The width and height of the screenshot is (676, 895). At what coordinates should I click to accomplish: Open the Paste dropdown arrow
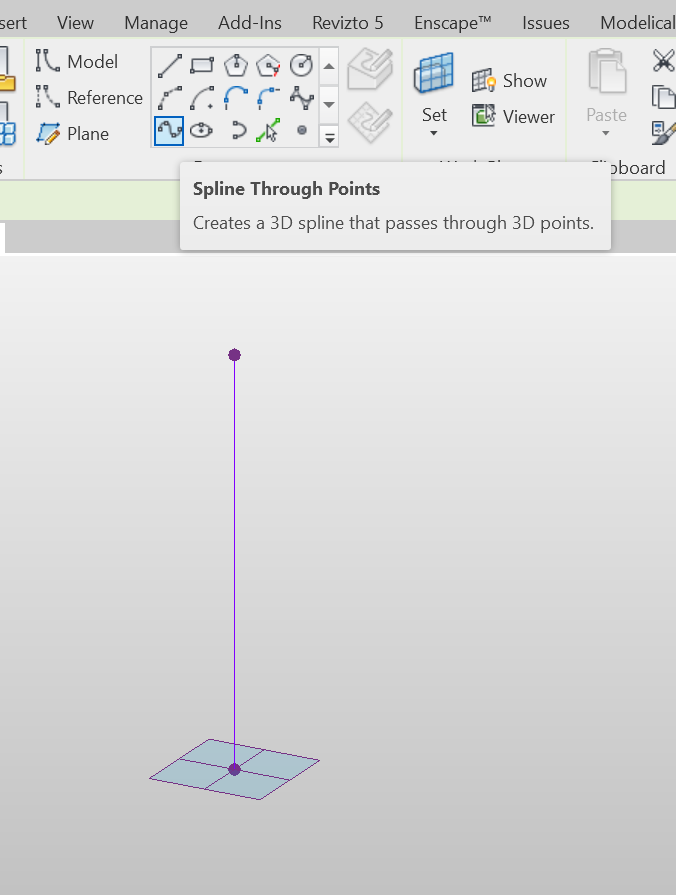tap(606, 134)
